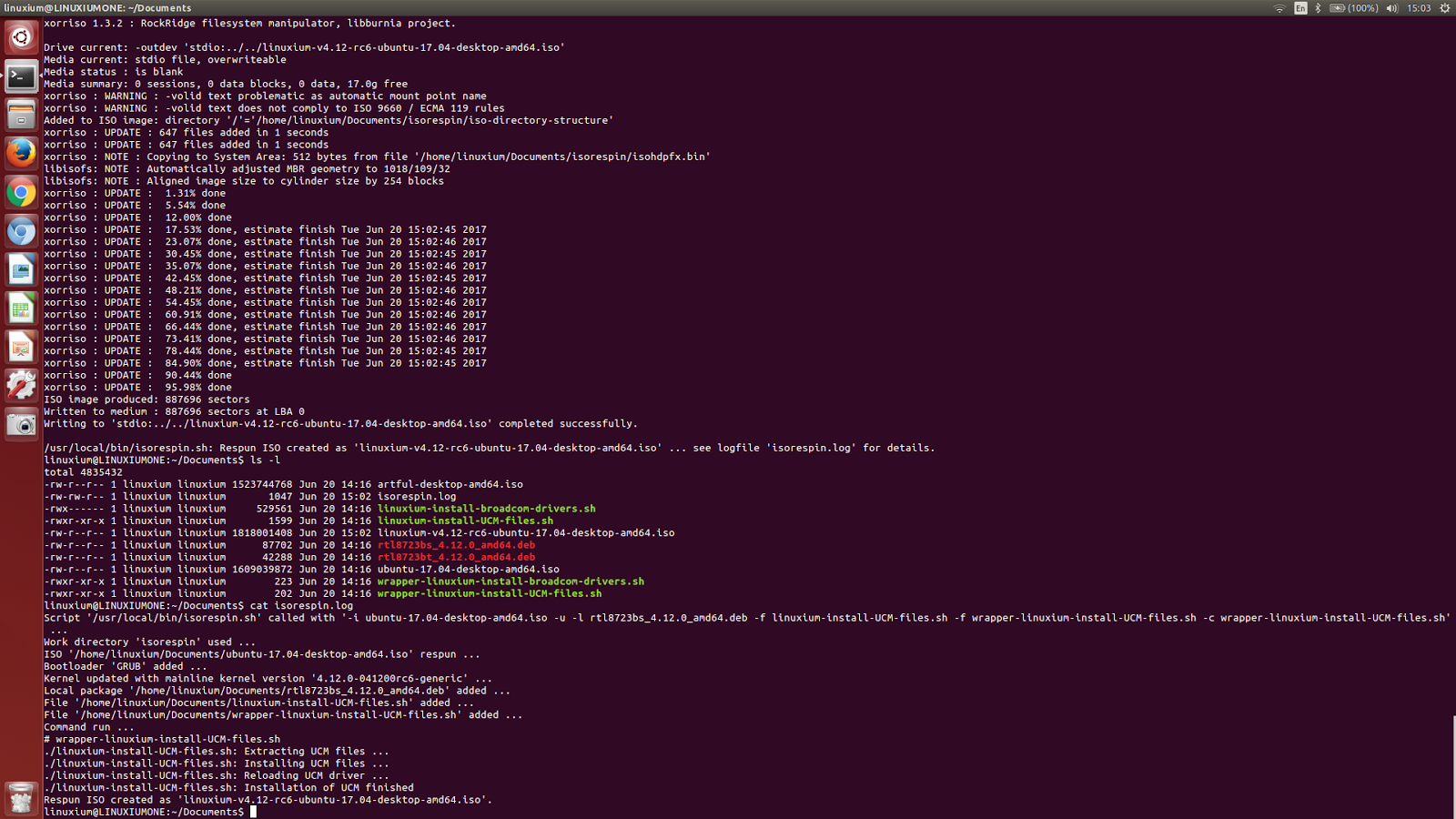The image size is (1456, 819).
Task: Click the window title linuxium@LINUXIUMONE: ~/Documents
Action: pyautogui.click(x=97, y=8)
